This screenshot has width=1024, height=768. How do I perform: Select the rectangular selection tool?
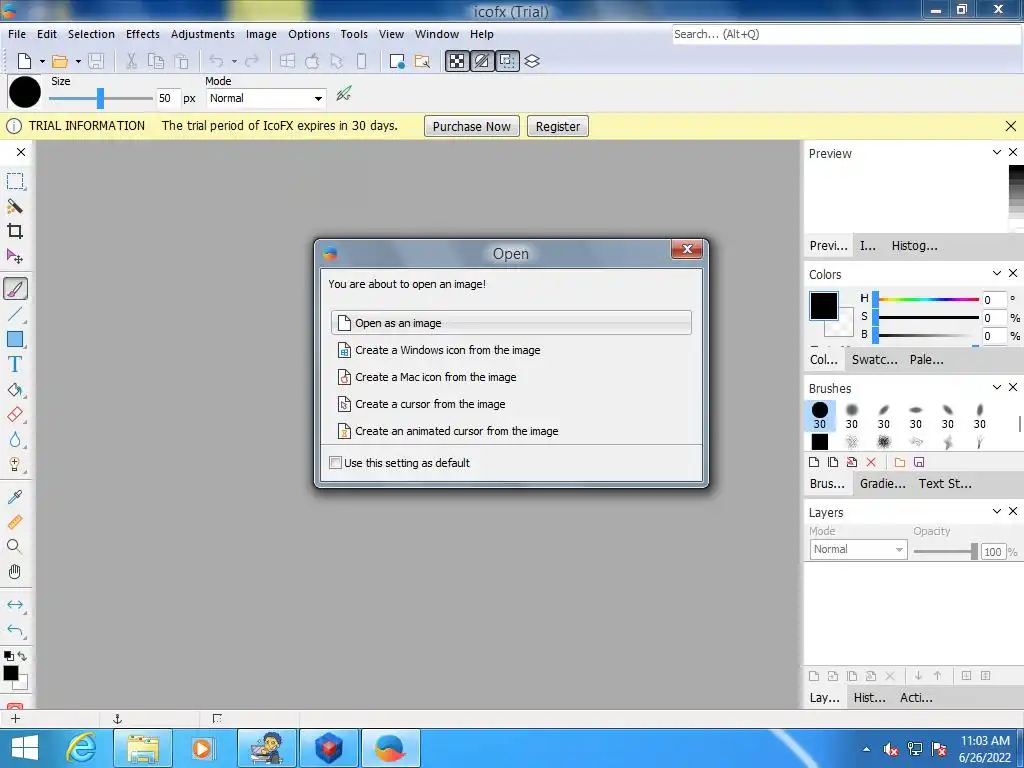15,181
